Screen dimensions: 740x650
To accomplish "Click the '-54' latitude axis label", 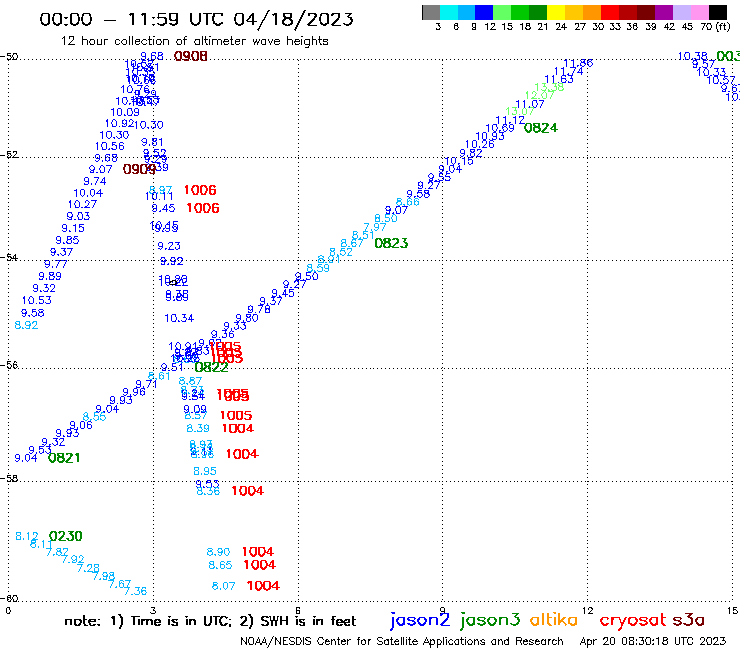I will coord(9,257).
